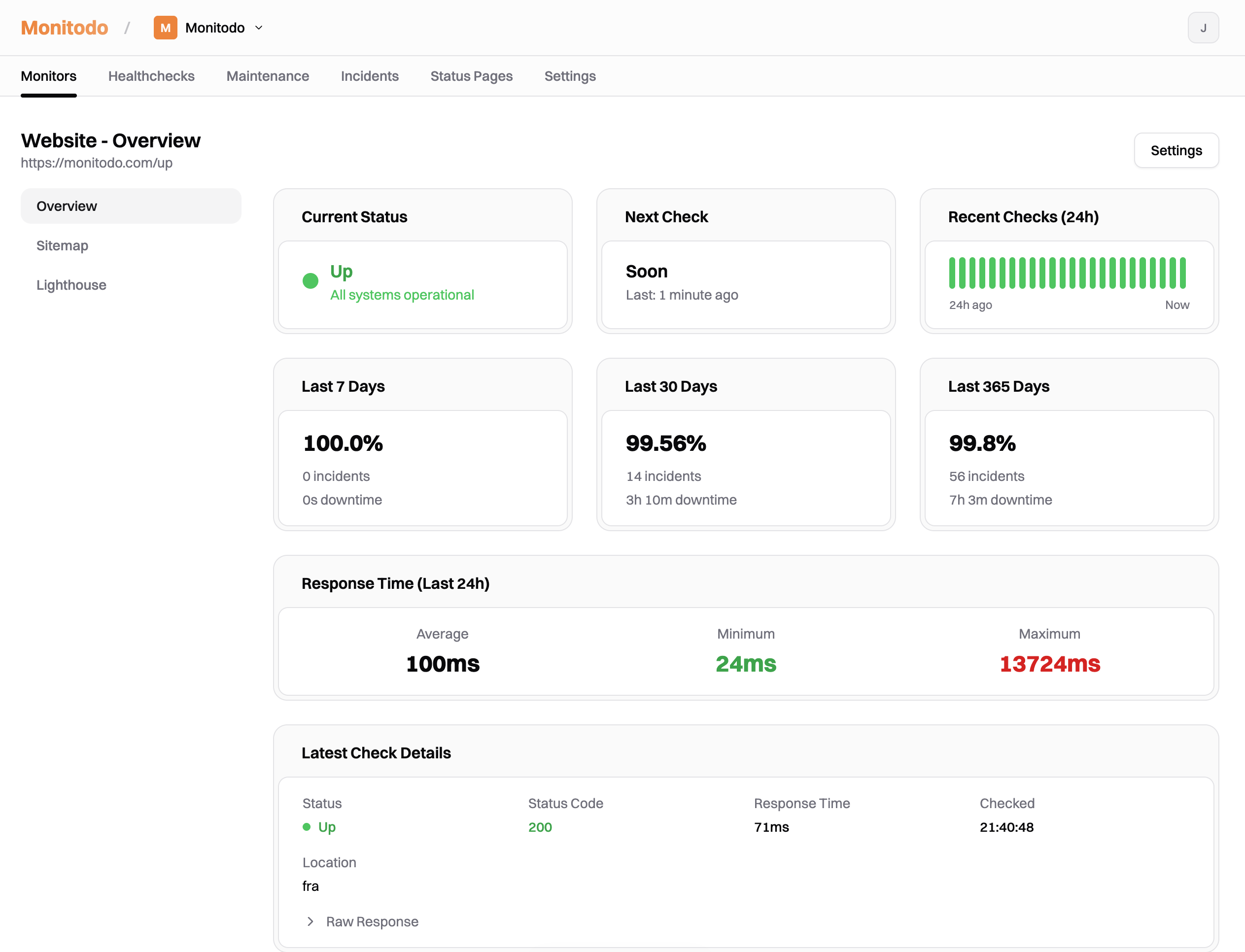1245x952 pixels.
Task: Open Lighthouse from the sidebar
Action: click(71, 284)
